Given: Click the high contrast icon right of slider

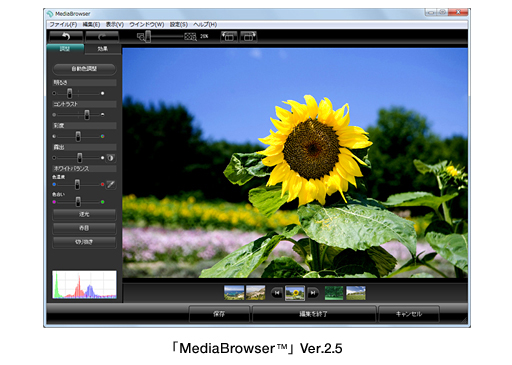Looking at the screenshot, I should (103, 115).
